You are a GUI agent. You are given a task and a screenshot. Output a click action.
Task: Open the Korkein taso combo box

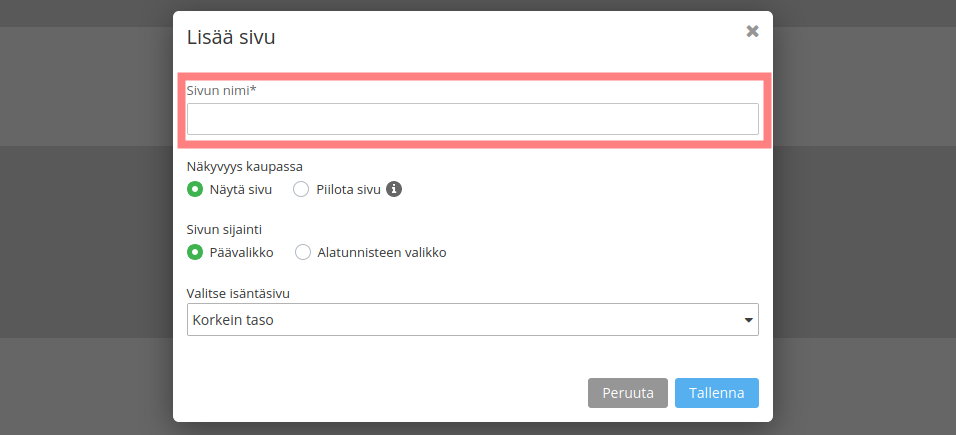473,320
